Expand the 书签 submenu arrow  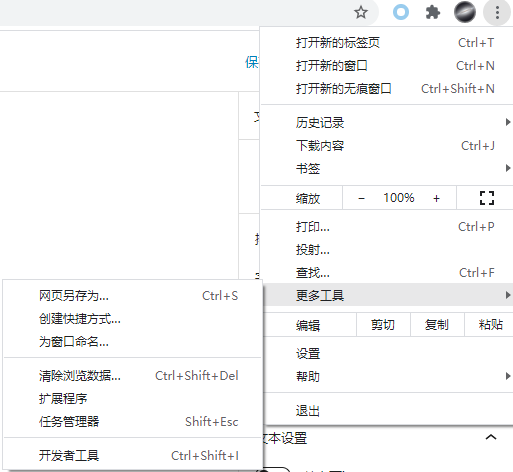[x=508, y=168]
